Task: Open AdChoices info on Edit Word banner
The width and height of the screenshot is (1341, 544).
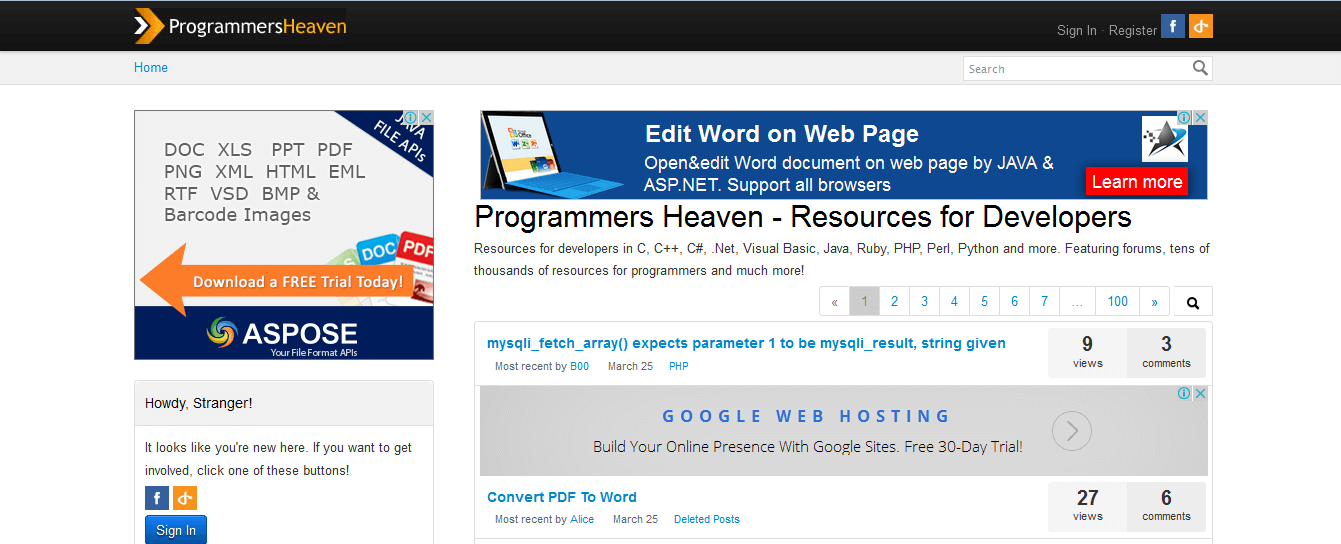Action: point(1184,118)
